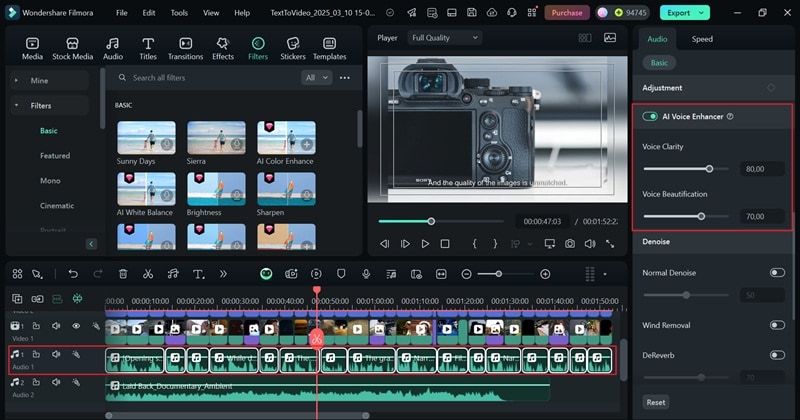The height and width of the screenshot is (420, 800).
Task: Open the Titles panel
Action: (x=148, y=49)
